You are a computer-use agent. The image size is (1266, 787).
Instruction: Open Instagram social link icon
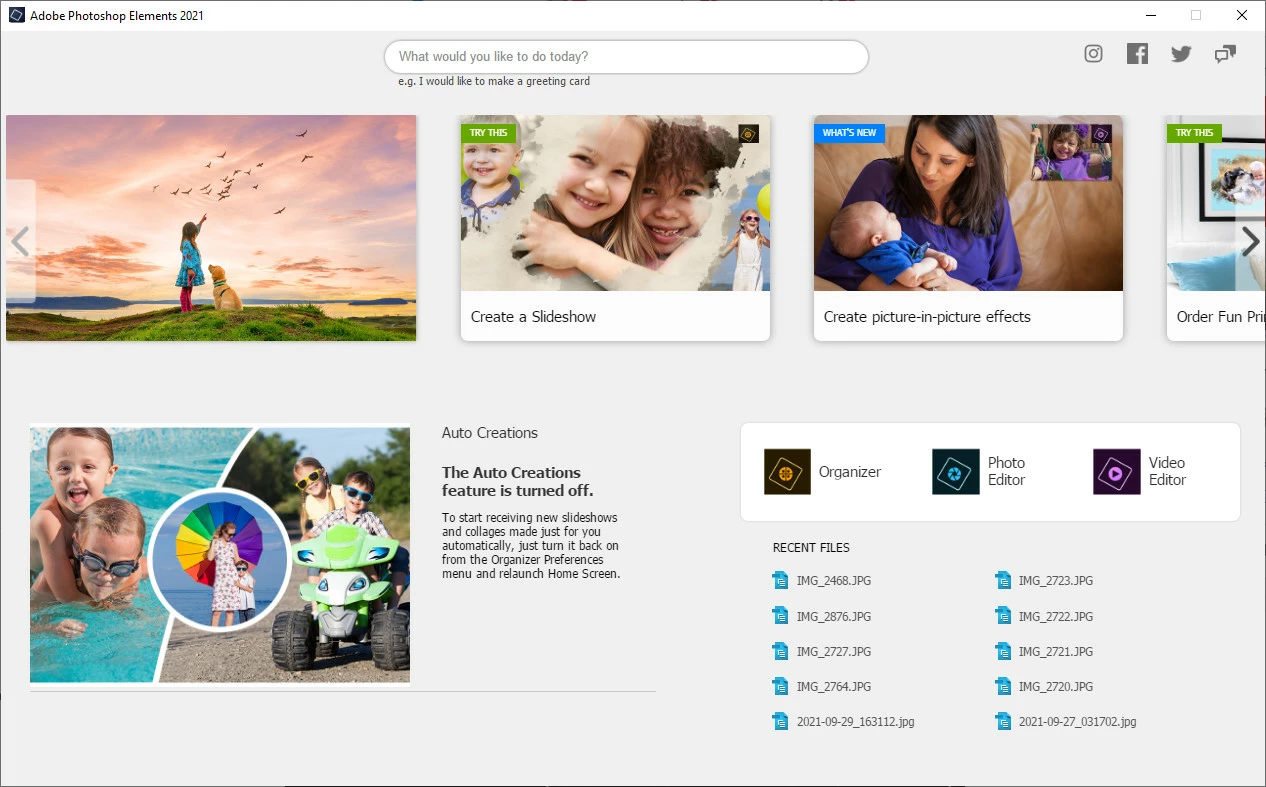pyautogui.click(x=1093, y=54)
